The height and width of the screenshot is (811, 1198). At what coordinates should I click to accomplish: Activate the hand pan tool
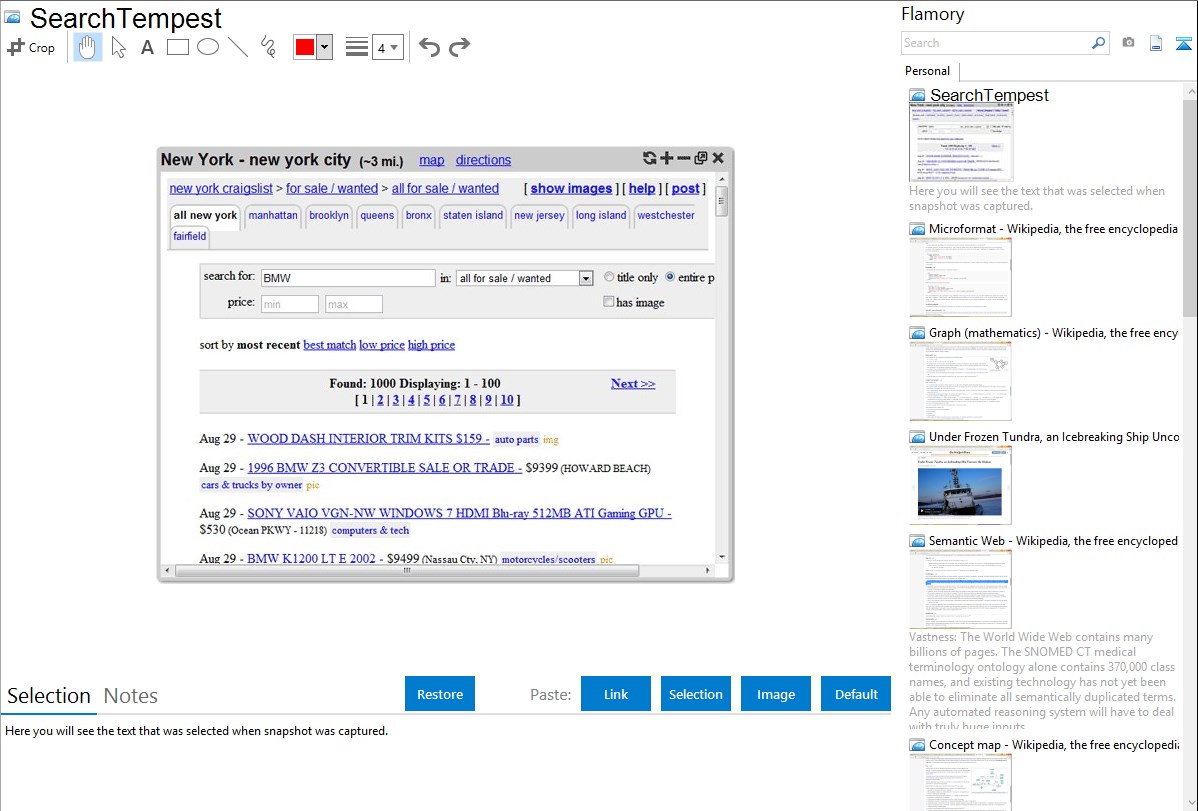click(x=88, y=47)
